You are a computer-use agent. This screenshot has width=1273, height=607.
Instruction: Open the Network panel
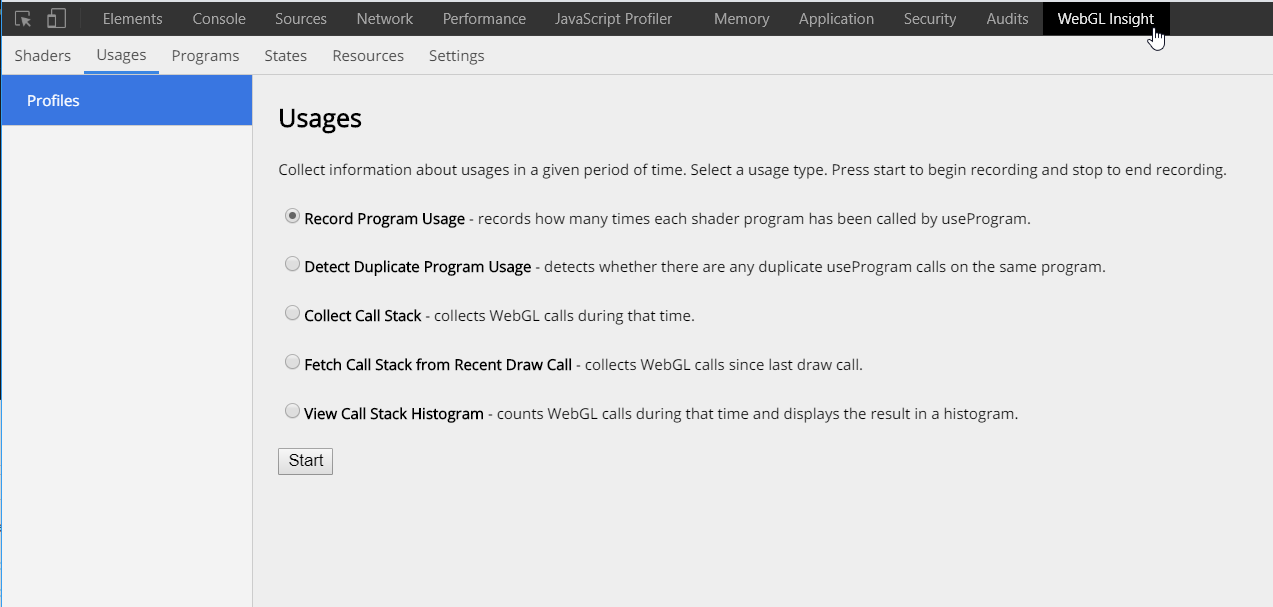(384, 19)
